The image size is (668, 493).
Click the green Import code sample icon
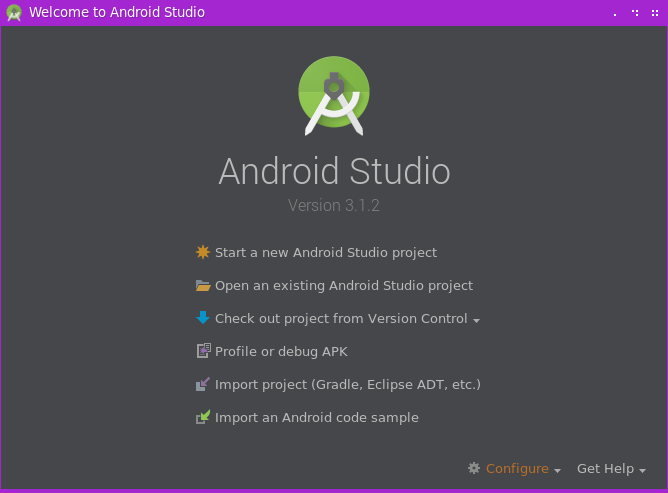coord(203,417)
